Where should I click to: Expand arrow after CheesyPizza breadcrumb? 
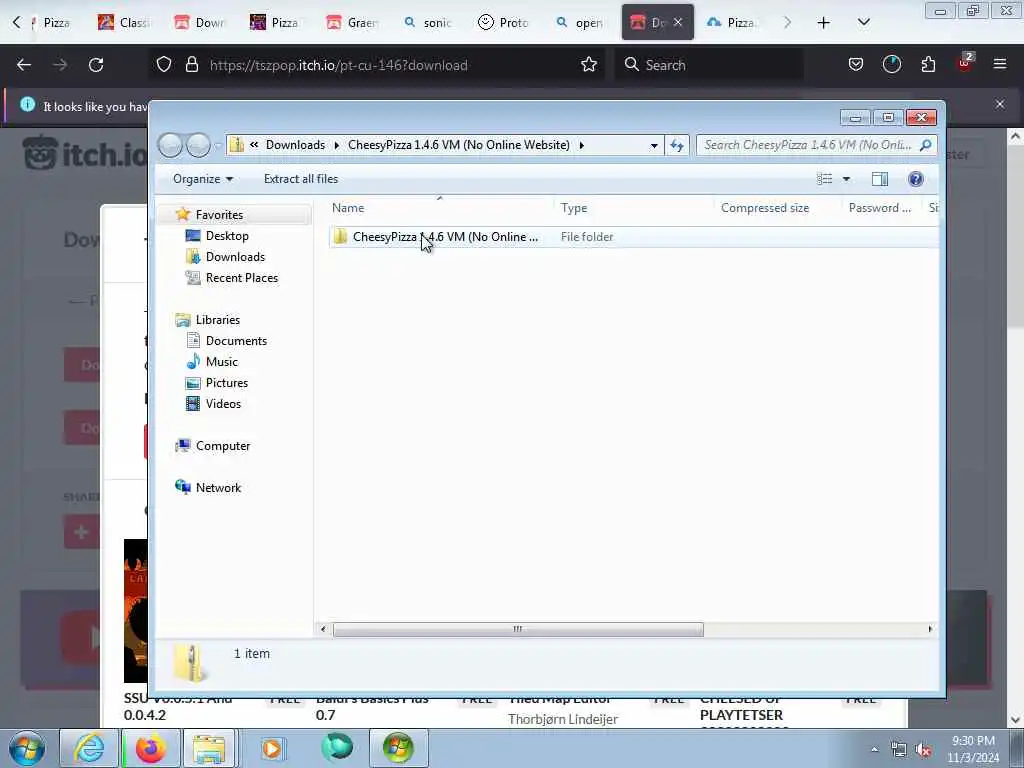click(581, 145)
